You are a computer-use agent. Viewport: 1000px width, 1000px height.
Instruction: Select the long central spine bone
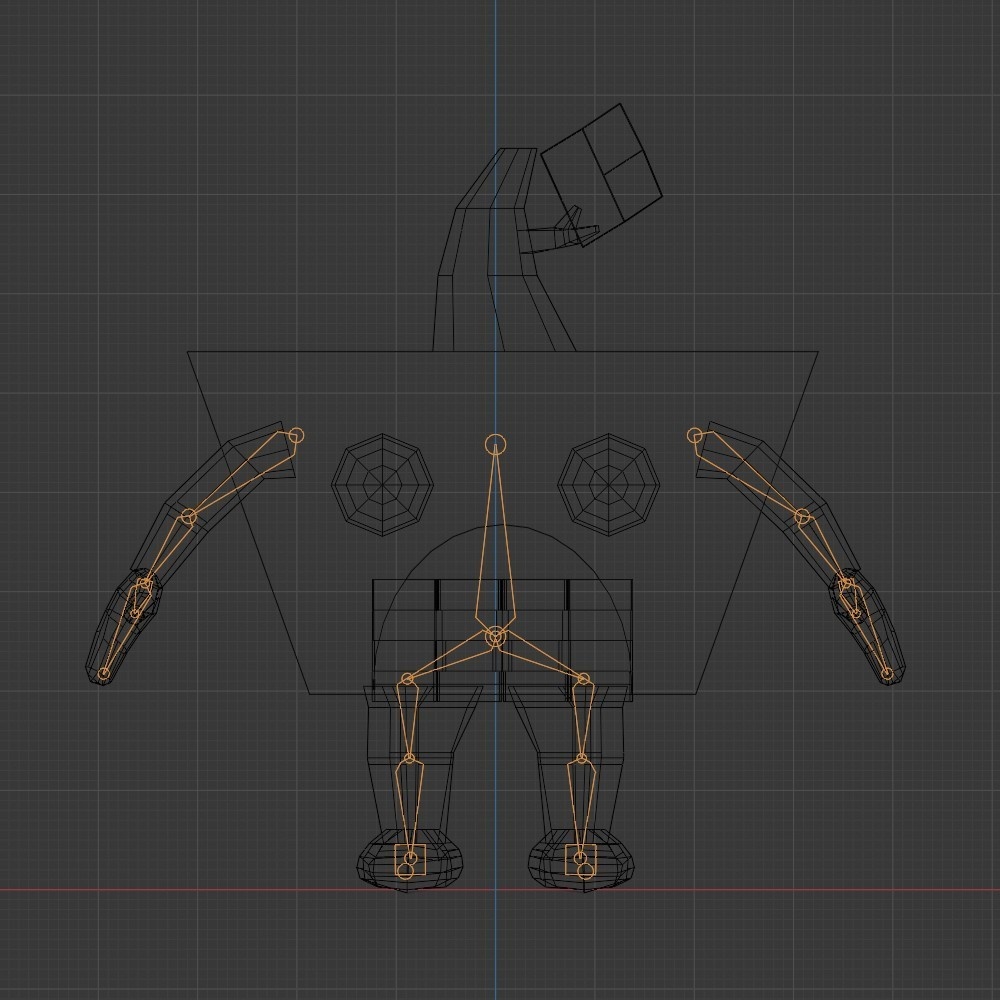(x=496, y=542)
